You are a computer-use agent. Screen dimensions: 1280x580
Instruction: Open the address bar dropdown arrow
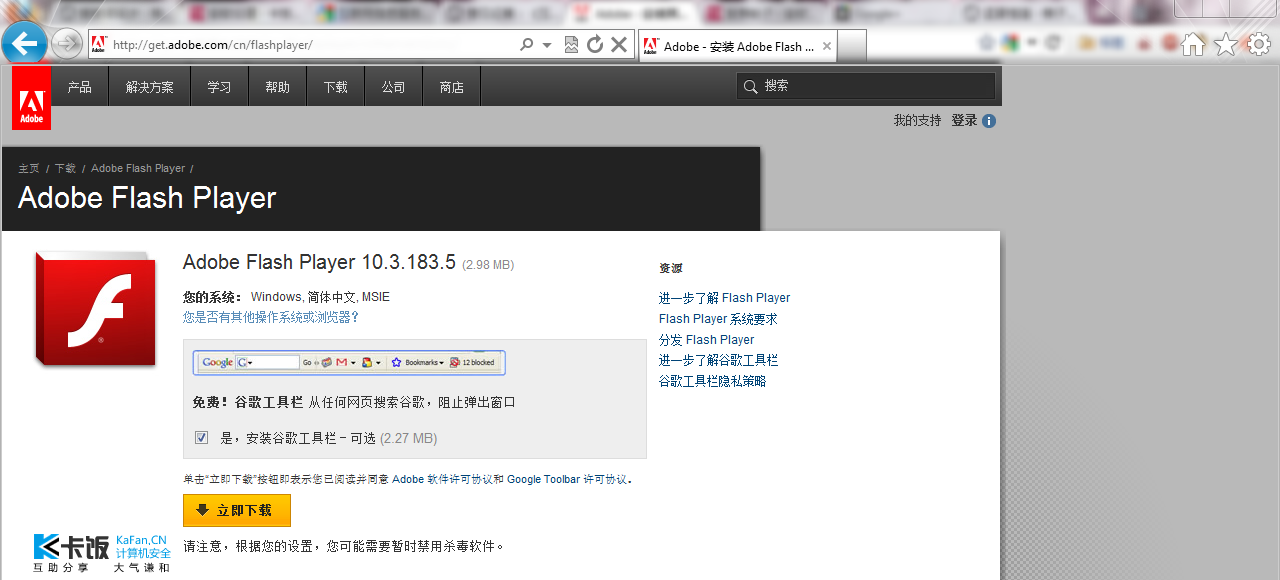pyautogui.click(x=547, y=45)
